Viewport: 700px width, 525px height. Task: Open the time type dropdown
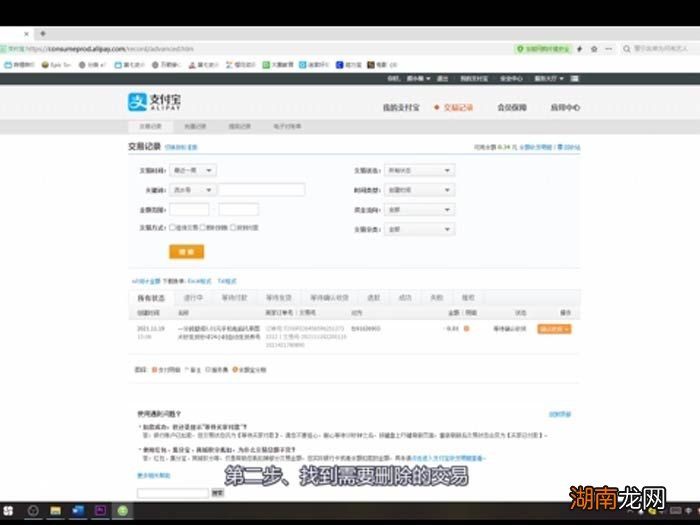[419, 190]
